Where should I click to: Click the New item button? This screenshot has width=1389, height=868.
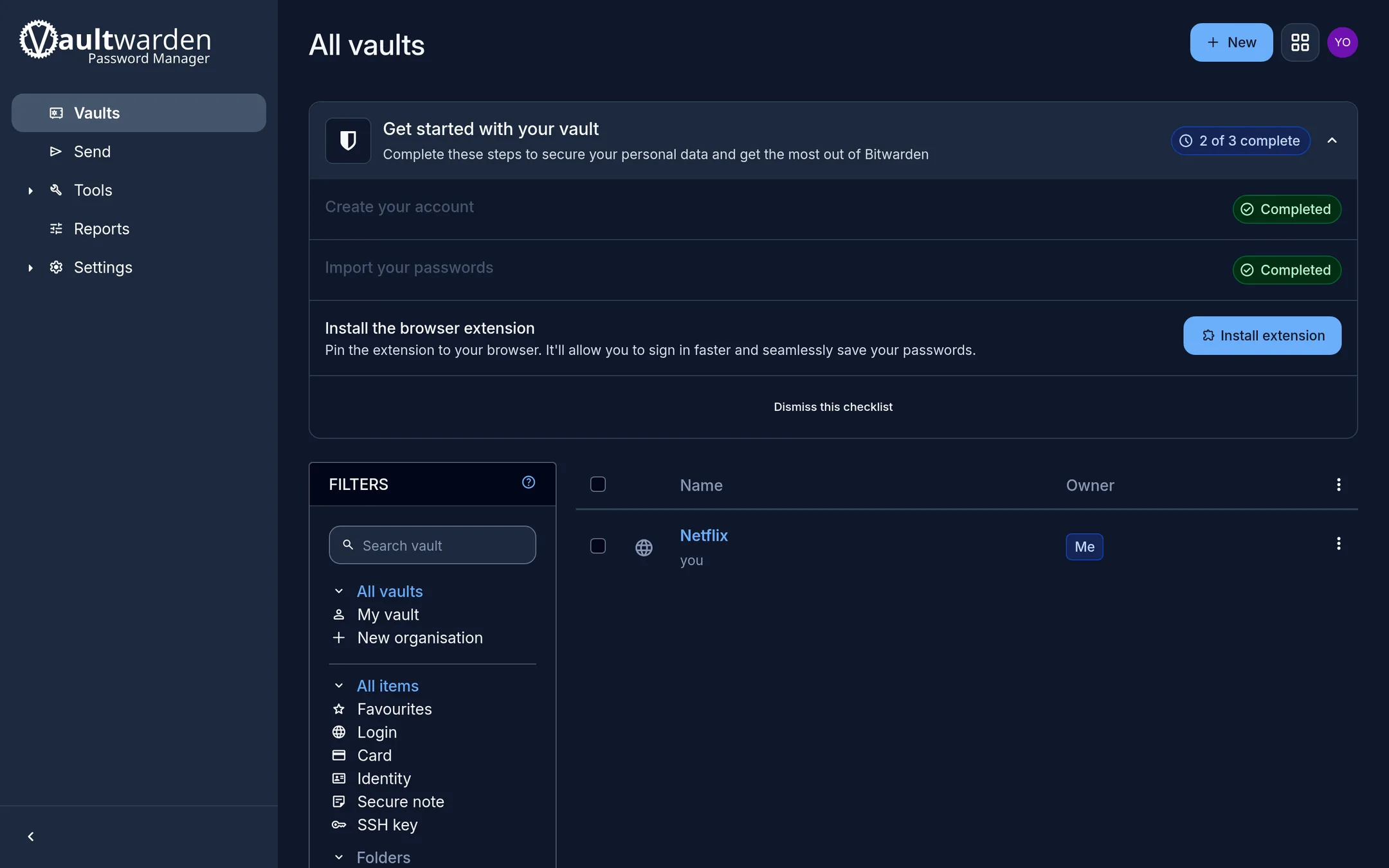(x=1231, y=42)
